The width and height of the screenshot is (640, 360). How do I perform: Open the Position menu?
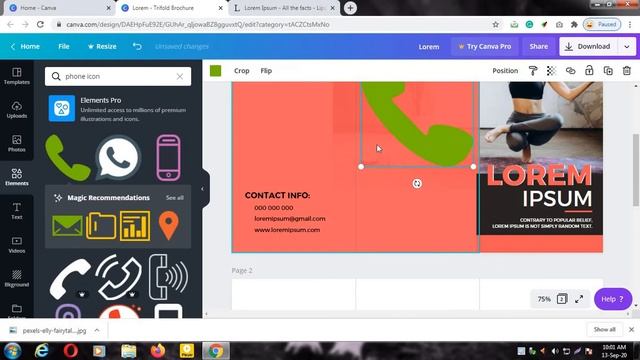point(505,71)
